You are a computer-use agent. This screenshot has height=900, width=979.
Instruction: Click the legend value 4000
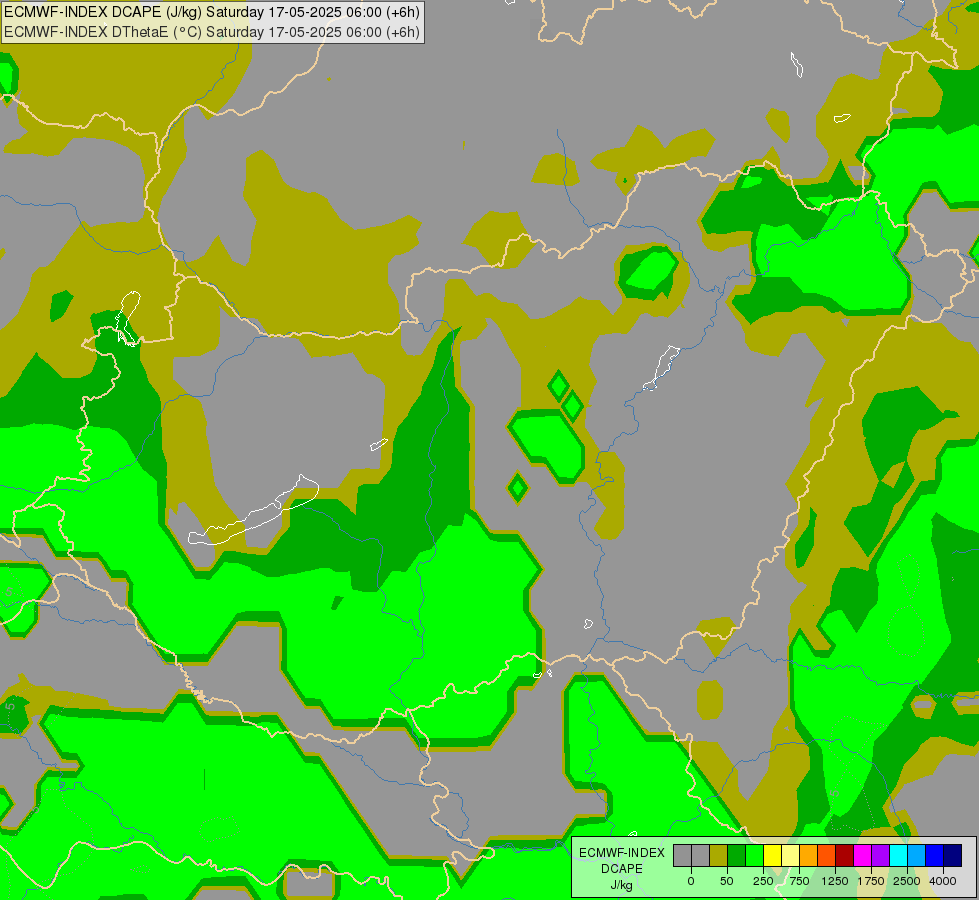coord(943,881)
